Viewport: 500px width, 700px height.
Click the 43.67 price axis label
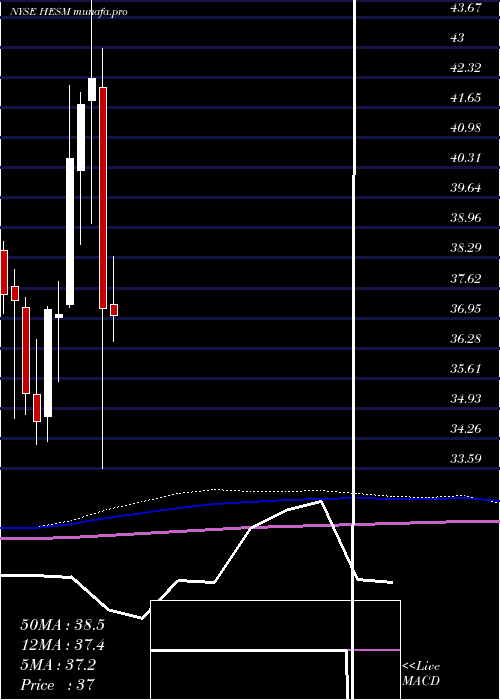pos(466,8)
